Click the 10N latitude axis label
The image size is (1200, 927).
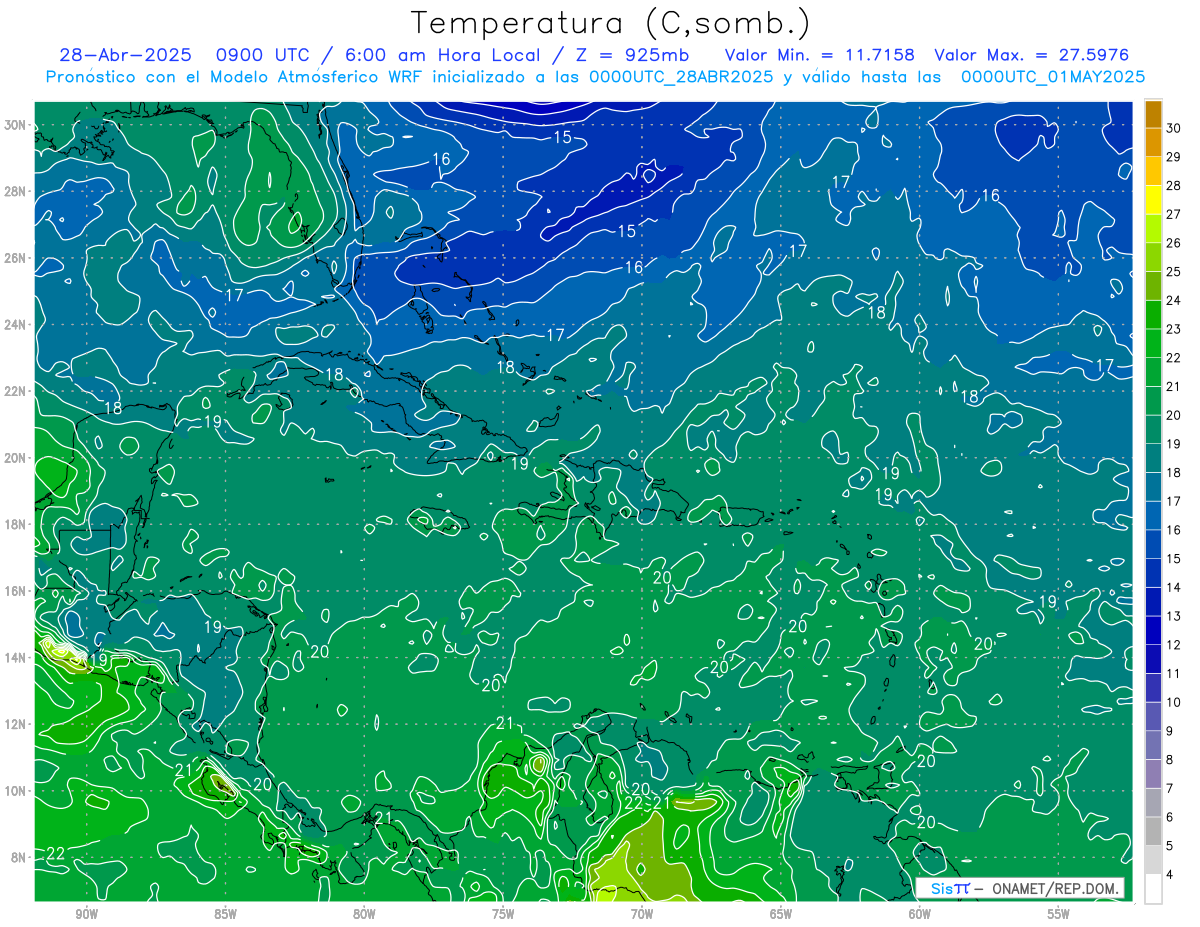(x=15, y=791)
